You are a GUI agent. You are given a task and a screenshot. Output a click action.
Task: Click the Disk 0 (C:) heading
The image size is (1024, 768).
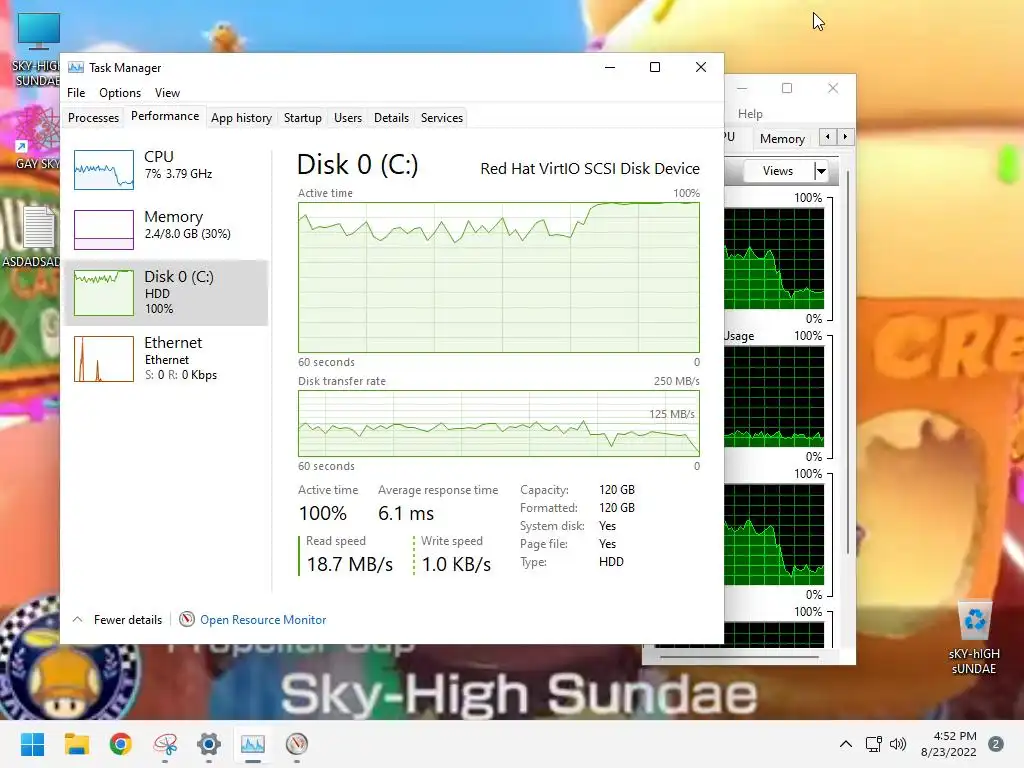click(357, 165)
